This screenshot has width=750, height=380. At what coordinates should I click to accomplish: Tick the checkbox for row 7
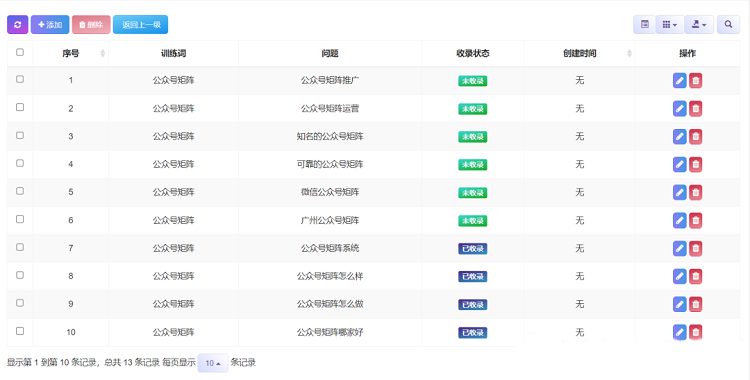[20, 247]
